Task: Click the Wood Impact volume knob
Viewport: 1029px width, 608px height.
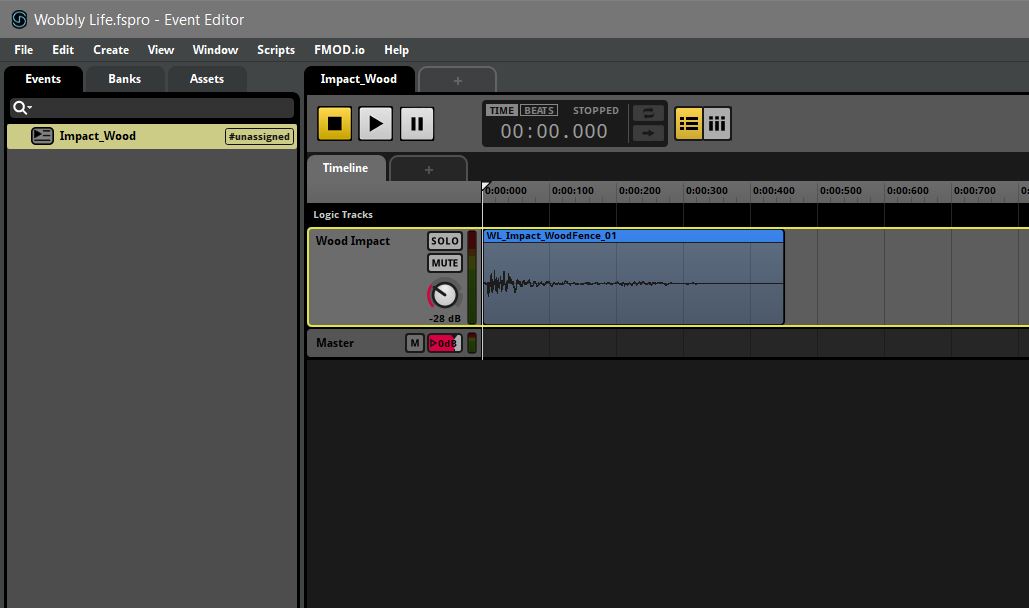Action: [x=444, y=295]
